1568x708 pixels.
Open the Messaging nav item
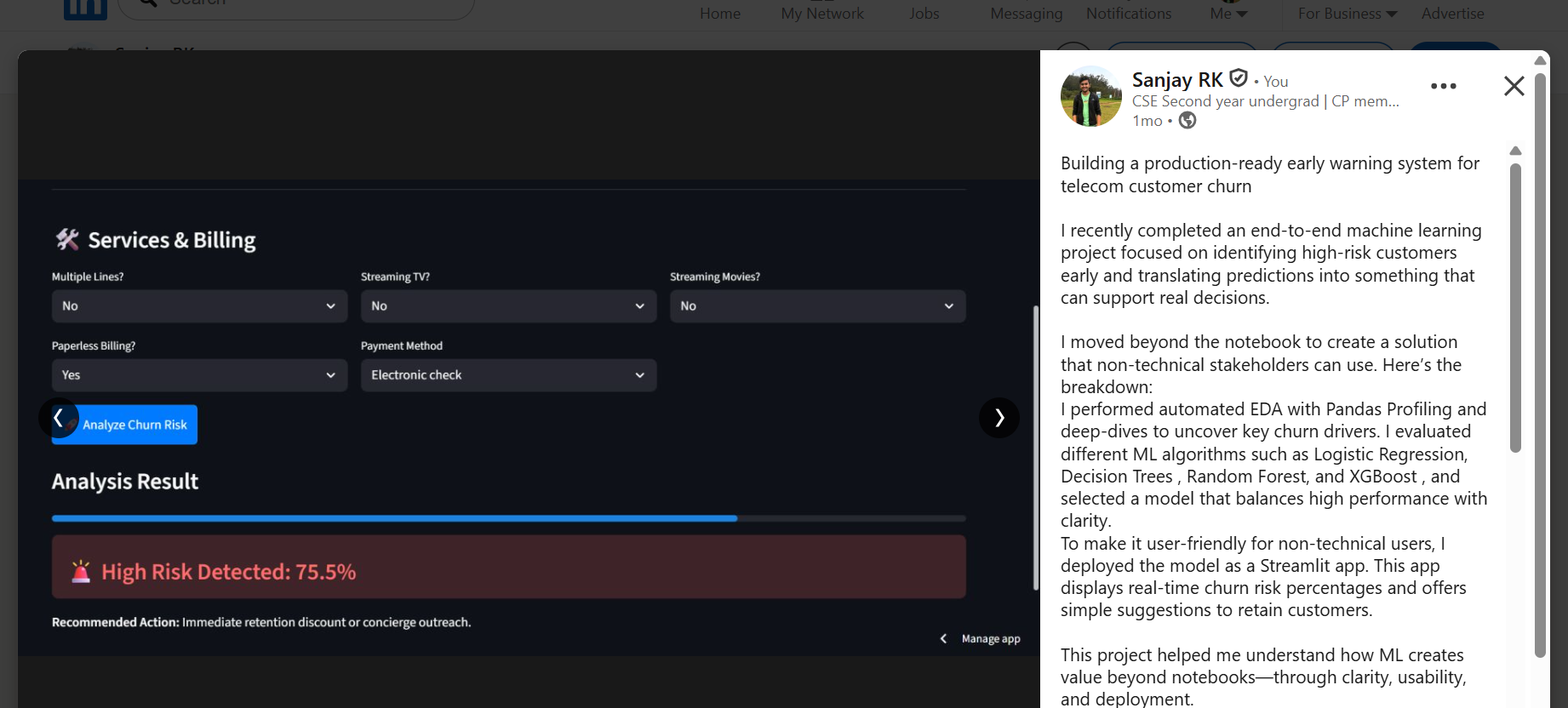pos(1026,14)
